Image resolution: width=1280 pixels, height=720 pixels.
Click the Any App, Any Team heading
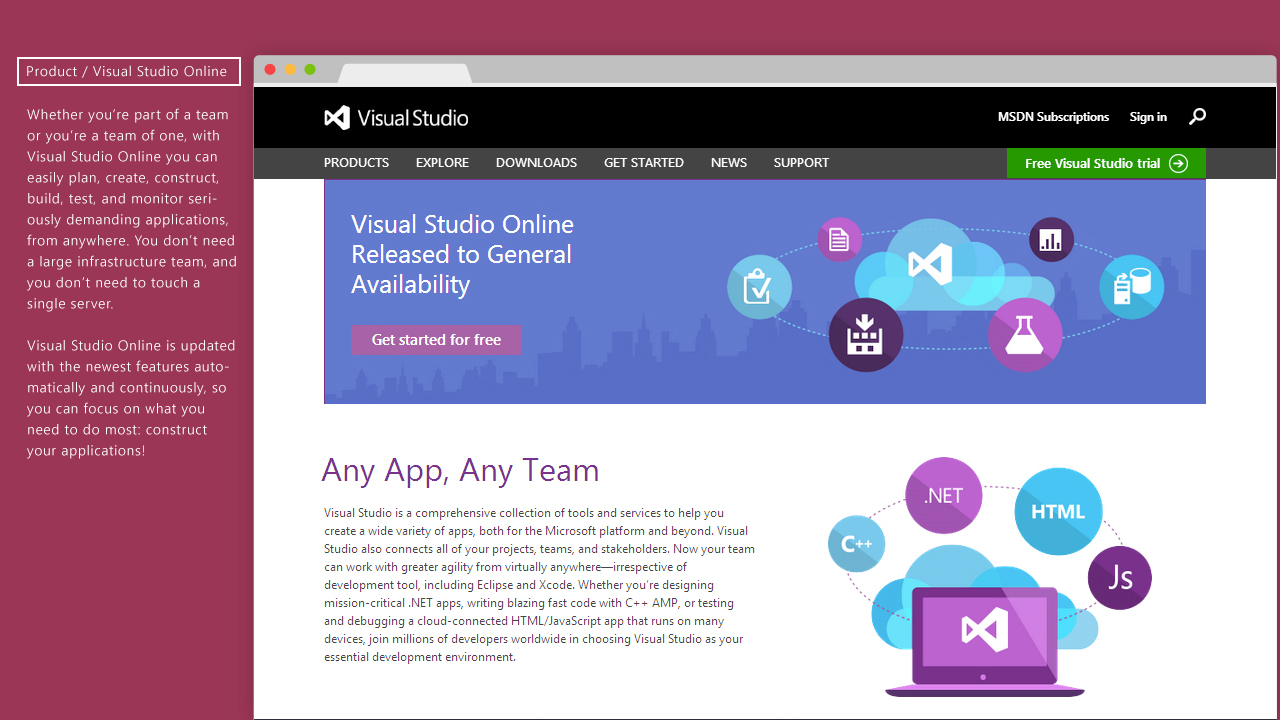[x=461, y=470]
